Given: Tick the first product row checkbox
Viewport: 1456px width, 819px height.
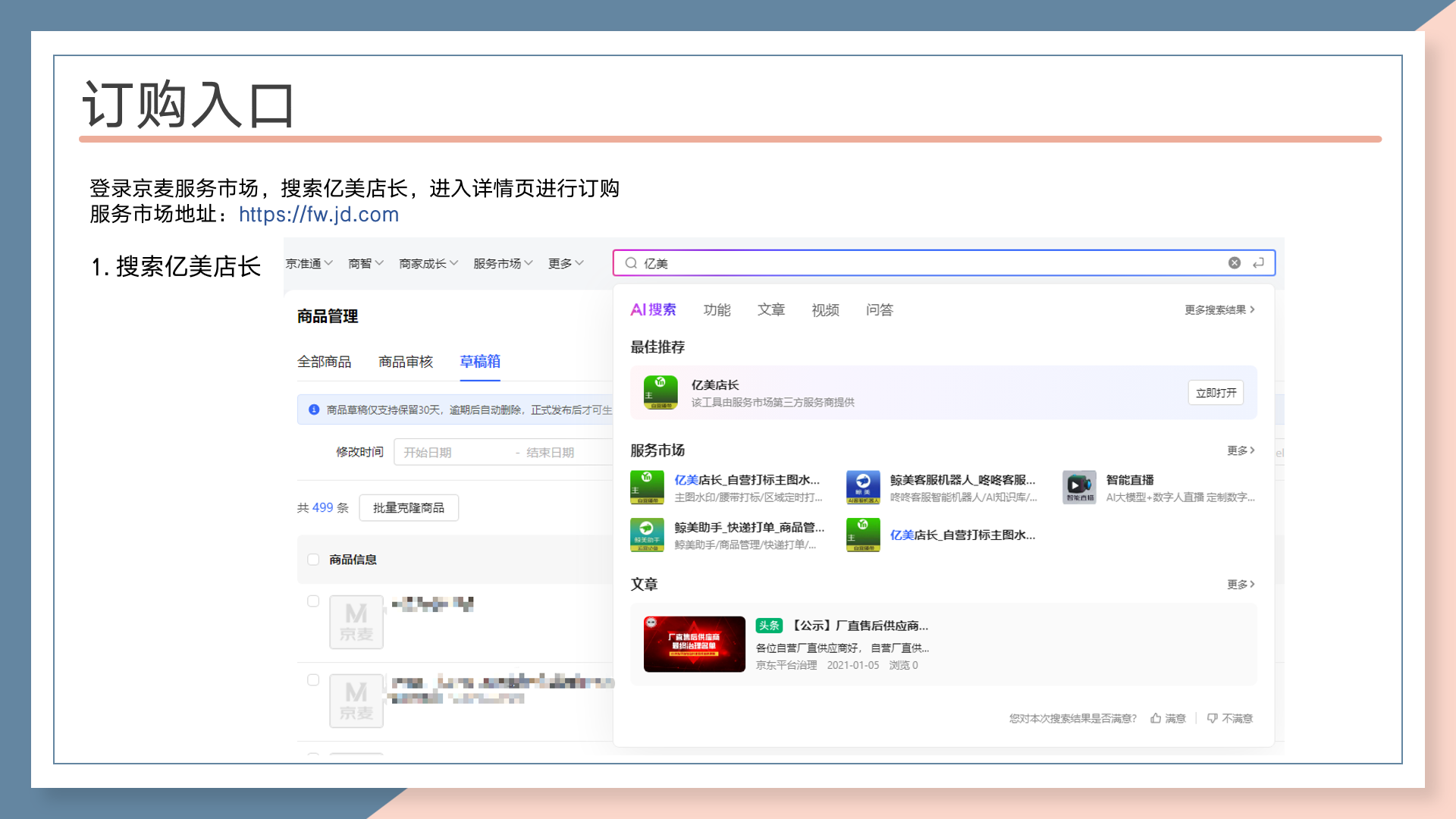Looking at the screenshot, I should [313, 601].
